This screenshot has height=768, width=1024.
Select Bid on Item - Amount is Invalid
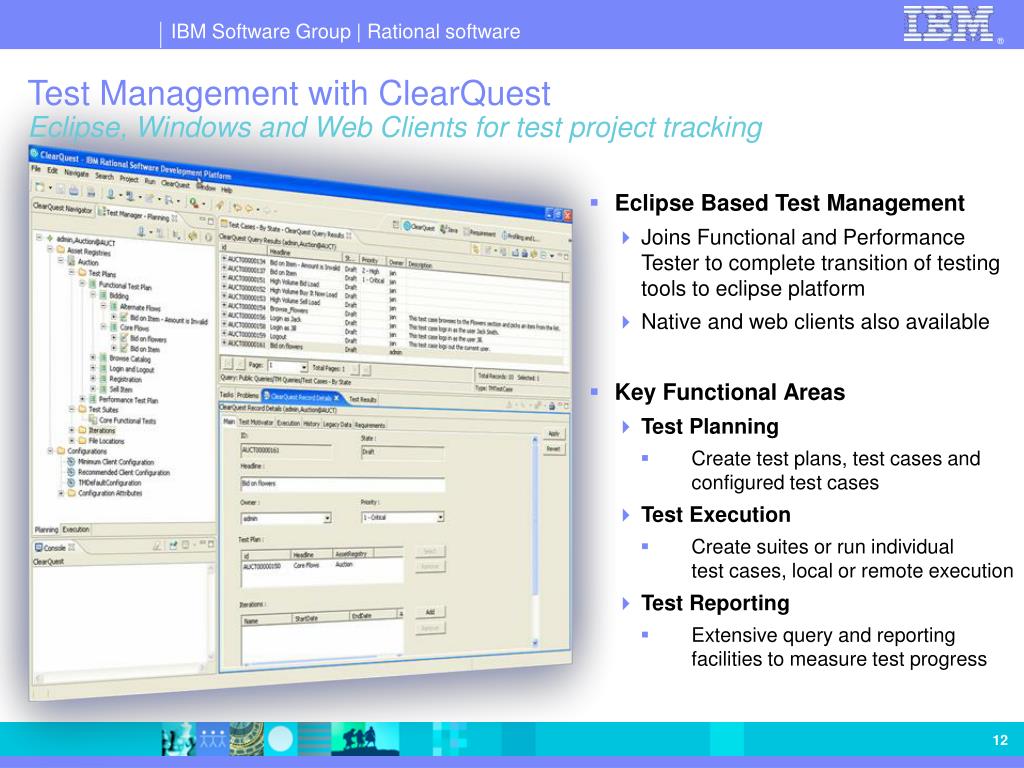168,320
